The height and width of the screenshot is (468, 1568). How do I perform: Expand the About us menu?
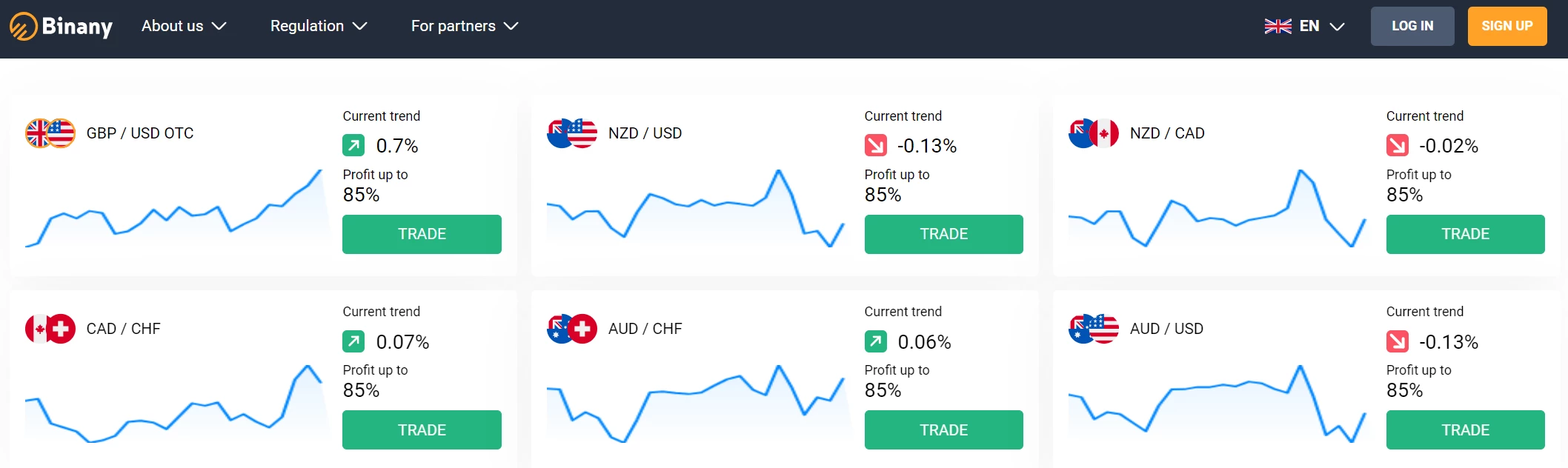click(184, 26)
